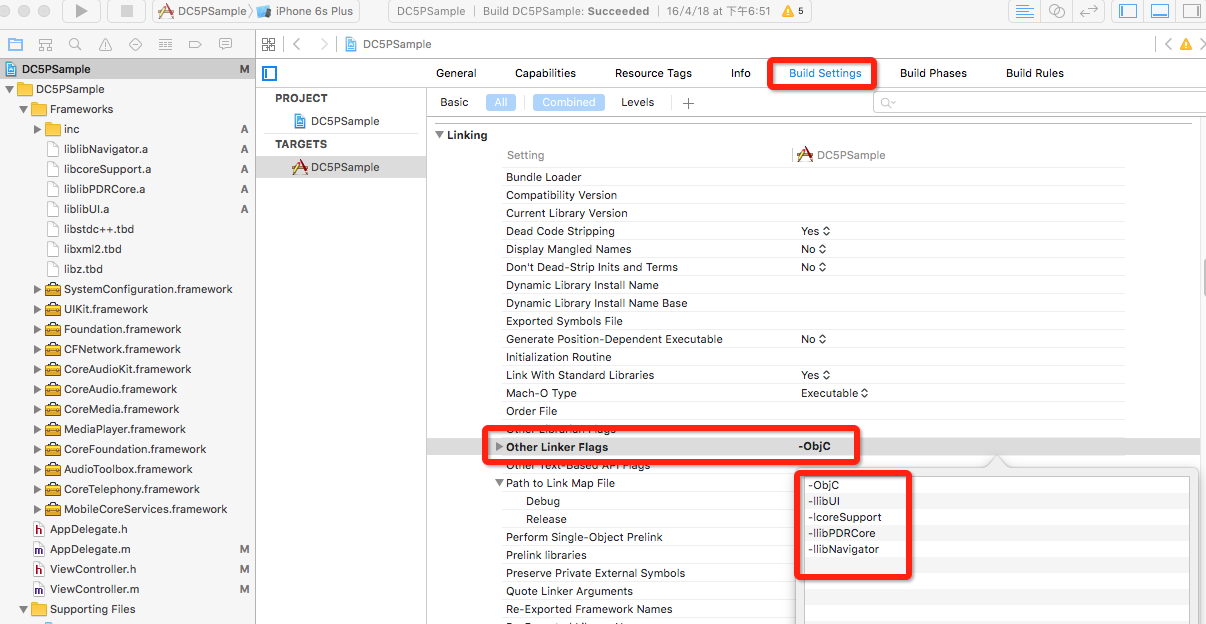This screenshot has width=1206, height=624.
Task: Toggle the Debug area visibility
Action: [1159, 11]
